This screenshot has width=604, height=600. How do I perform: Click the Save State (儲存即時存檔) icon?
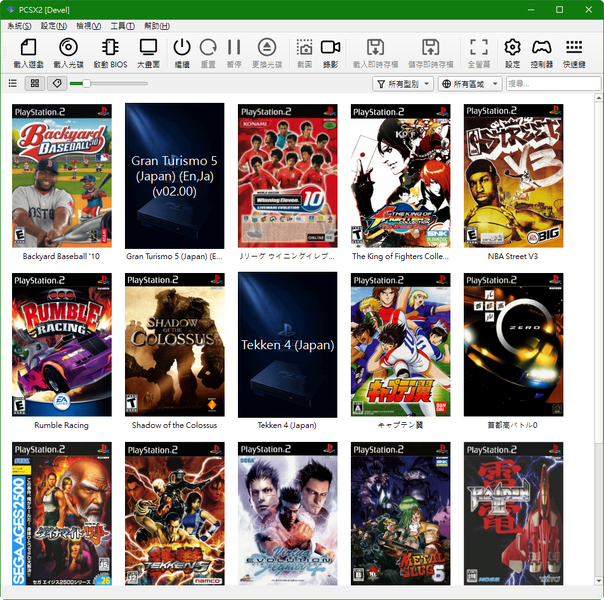[x=431, y=48]
